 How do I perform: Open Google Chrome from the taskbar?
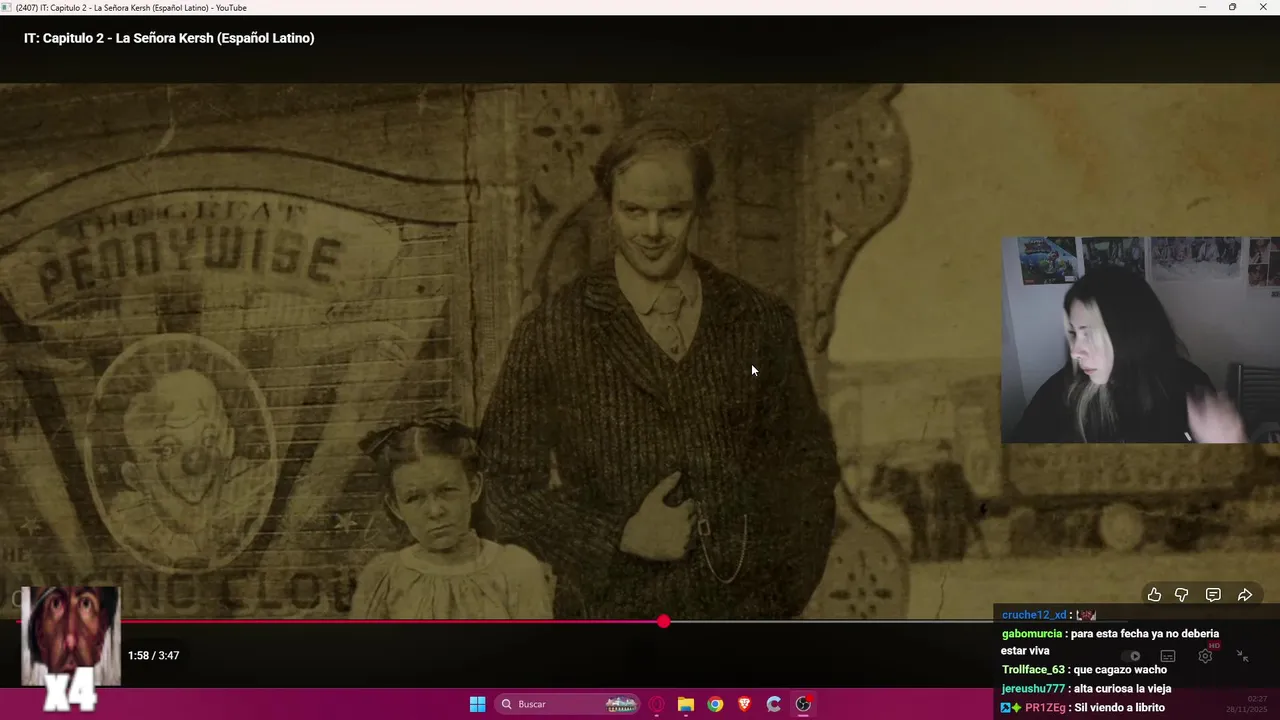715,704
